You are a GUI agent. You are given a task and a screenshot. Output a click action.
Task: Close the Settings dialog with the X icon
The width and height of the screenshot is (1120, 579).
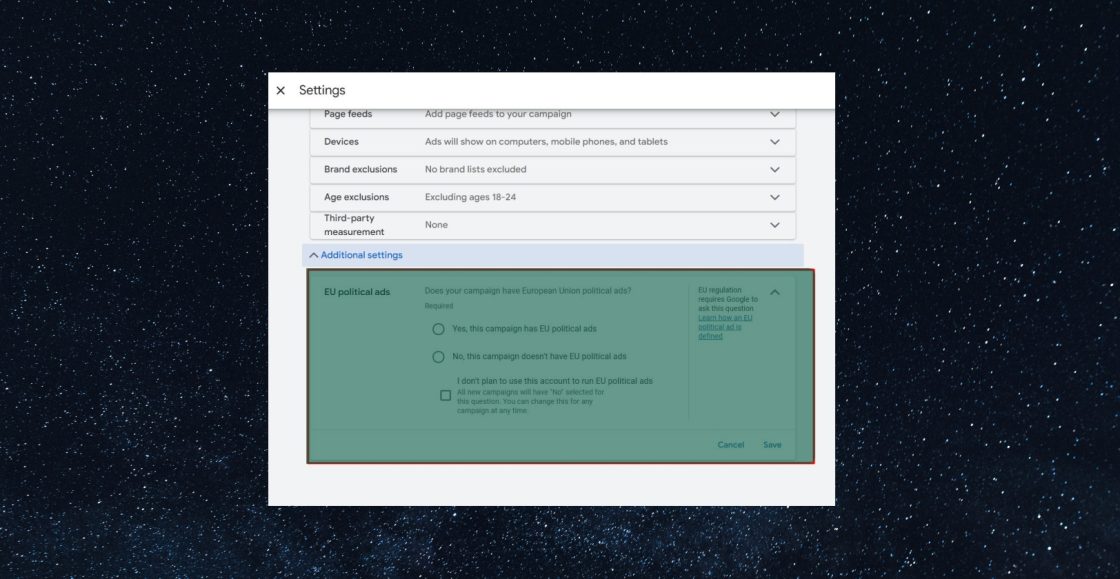click(x=281, y=91)
